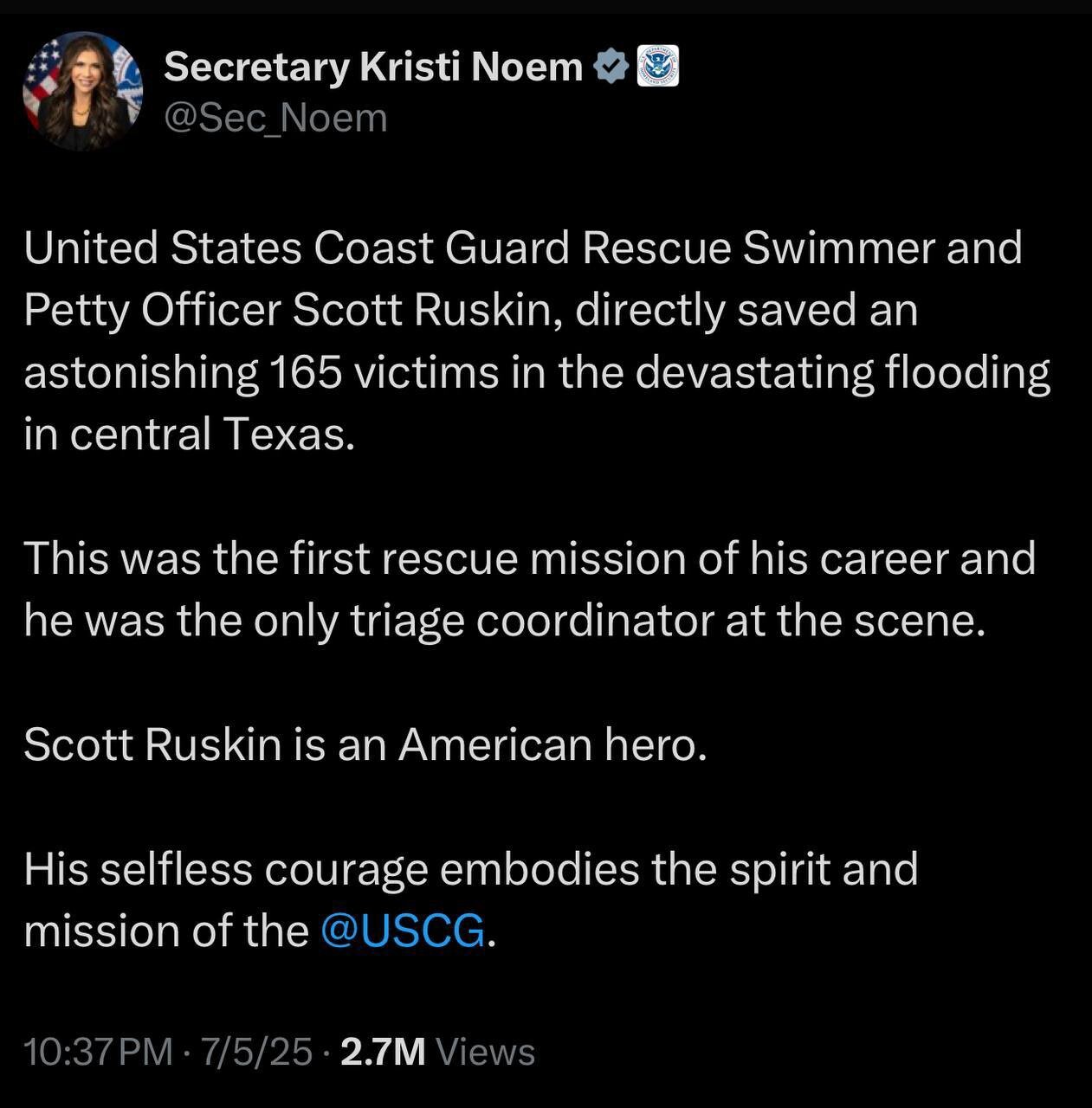Click the "first rescue mission" paragraph
This screenshot has width=1092, height=1108.
528,589
